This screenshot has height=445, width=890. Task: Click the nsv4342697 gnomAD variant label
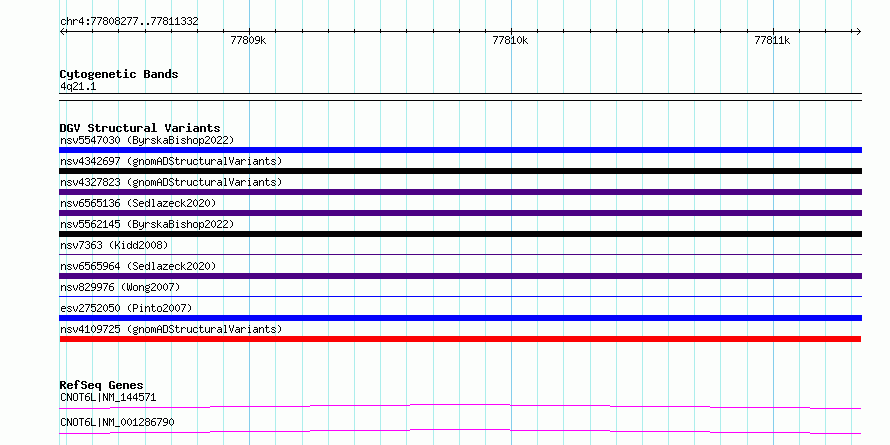point(171,161)
